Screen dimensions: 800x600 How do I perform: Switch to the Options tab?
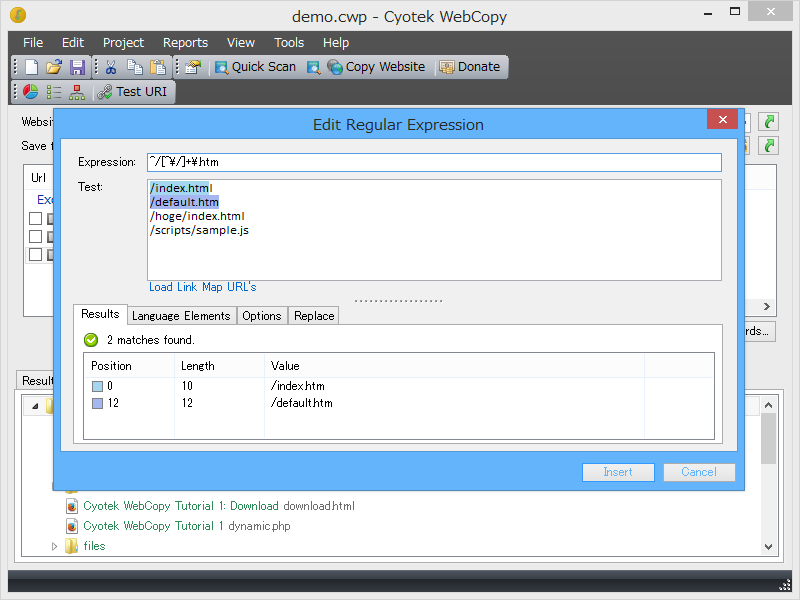(x=262, y=316)
